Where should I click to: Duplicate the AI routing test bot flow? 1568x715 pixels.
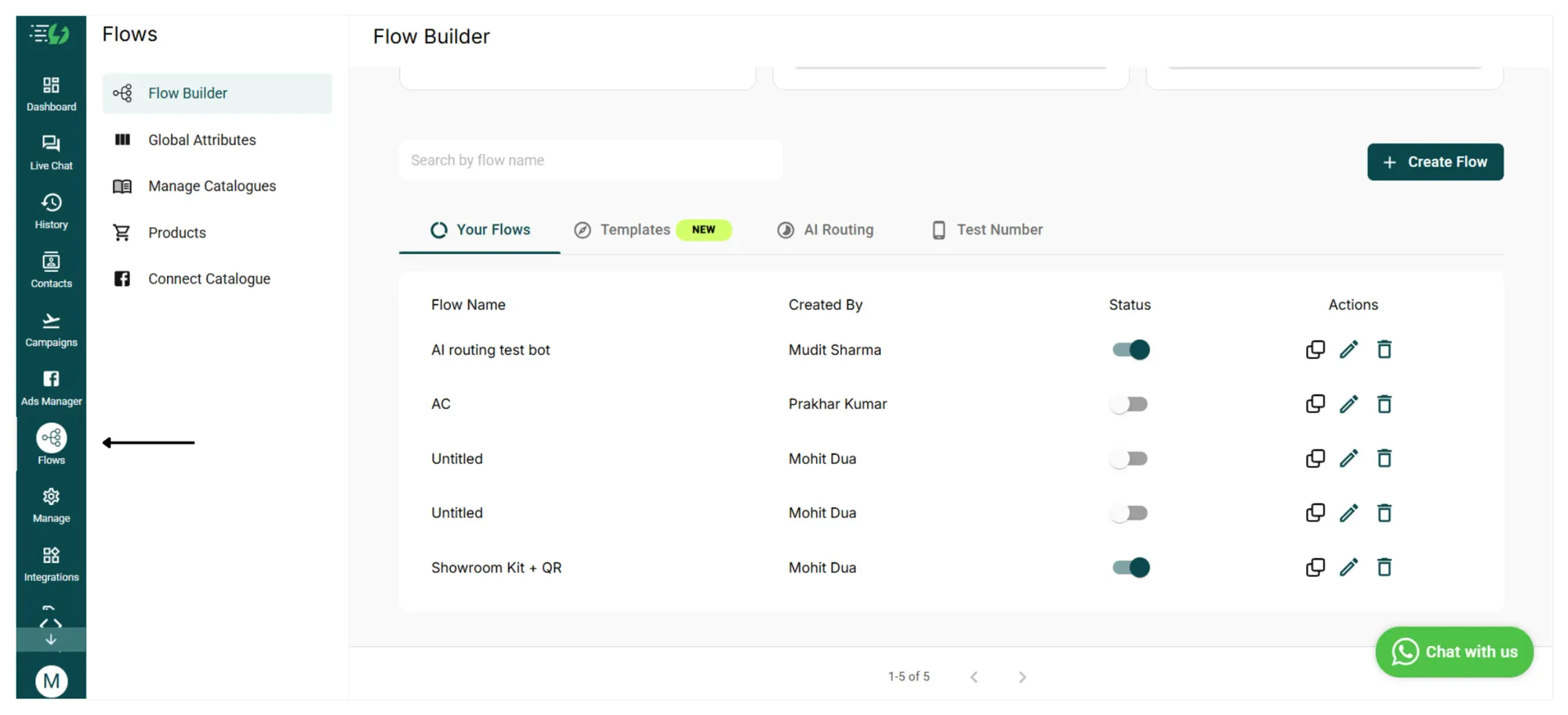click(1315, 350)
